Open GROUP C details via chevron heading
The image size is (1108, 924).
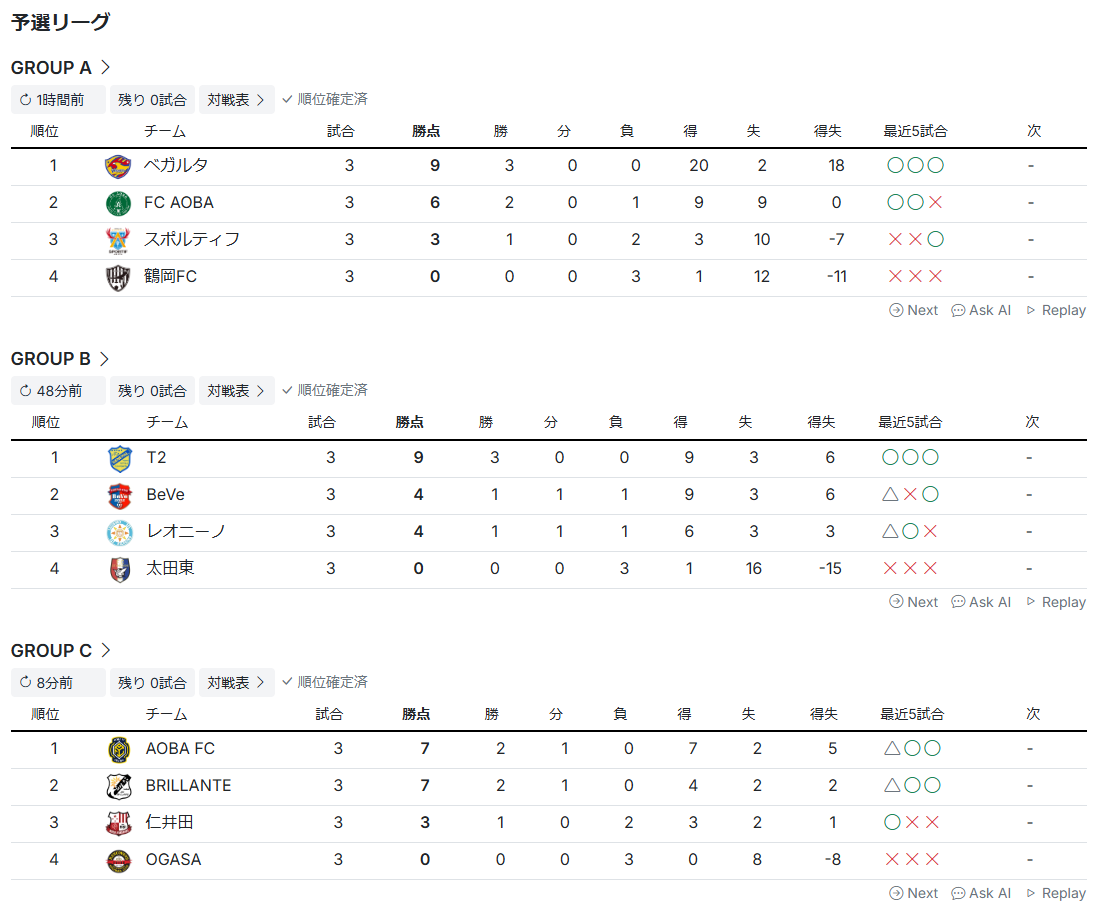(x=61, y=651)
